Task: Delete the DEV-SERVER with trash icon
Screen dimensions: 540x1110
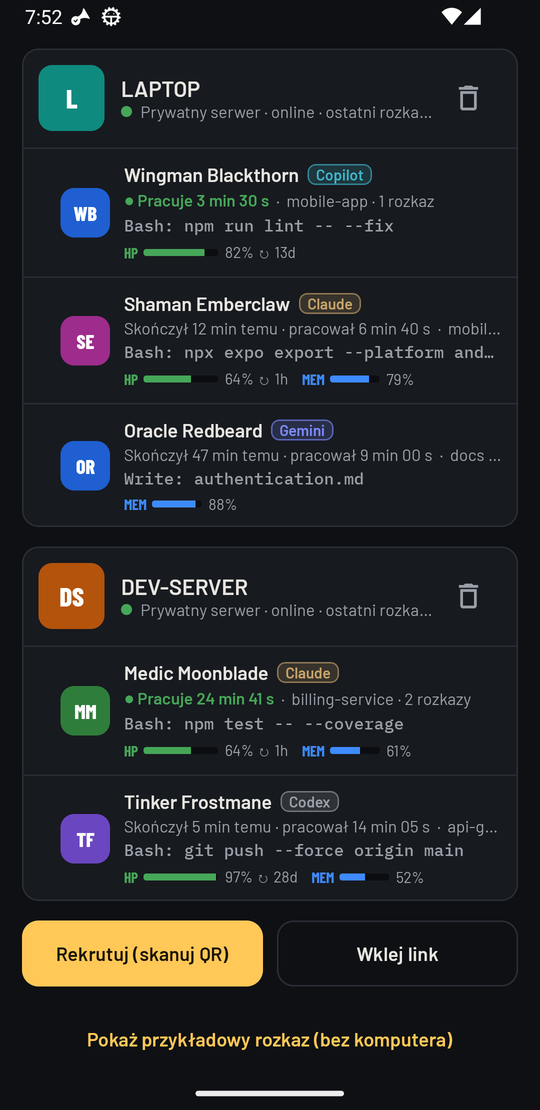Action: point(468,596)
